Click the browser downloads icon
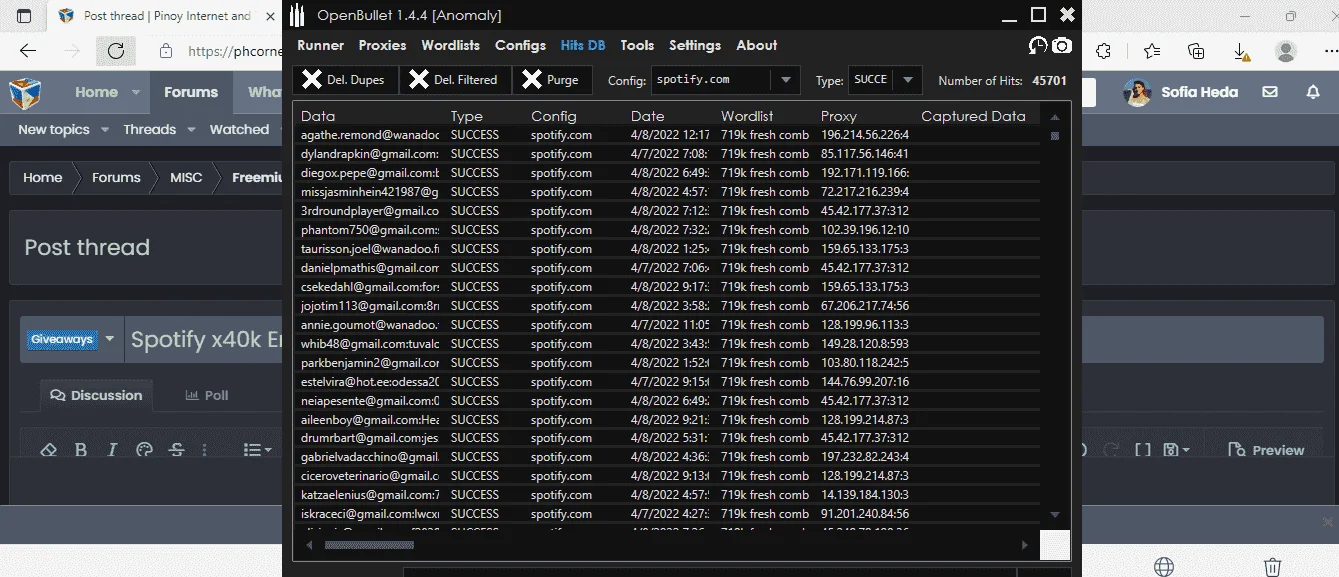The height and width of the screenshot is (577, 1339). [1240, 51]
